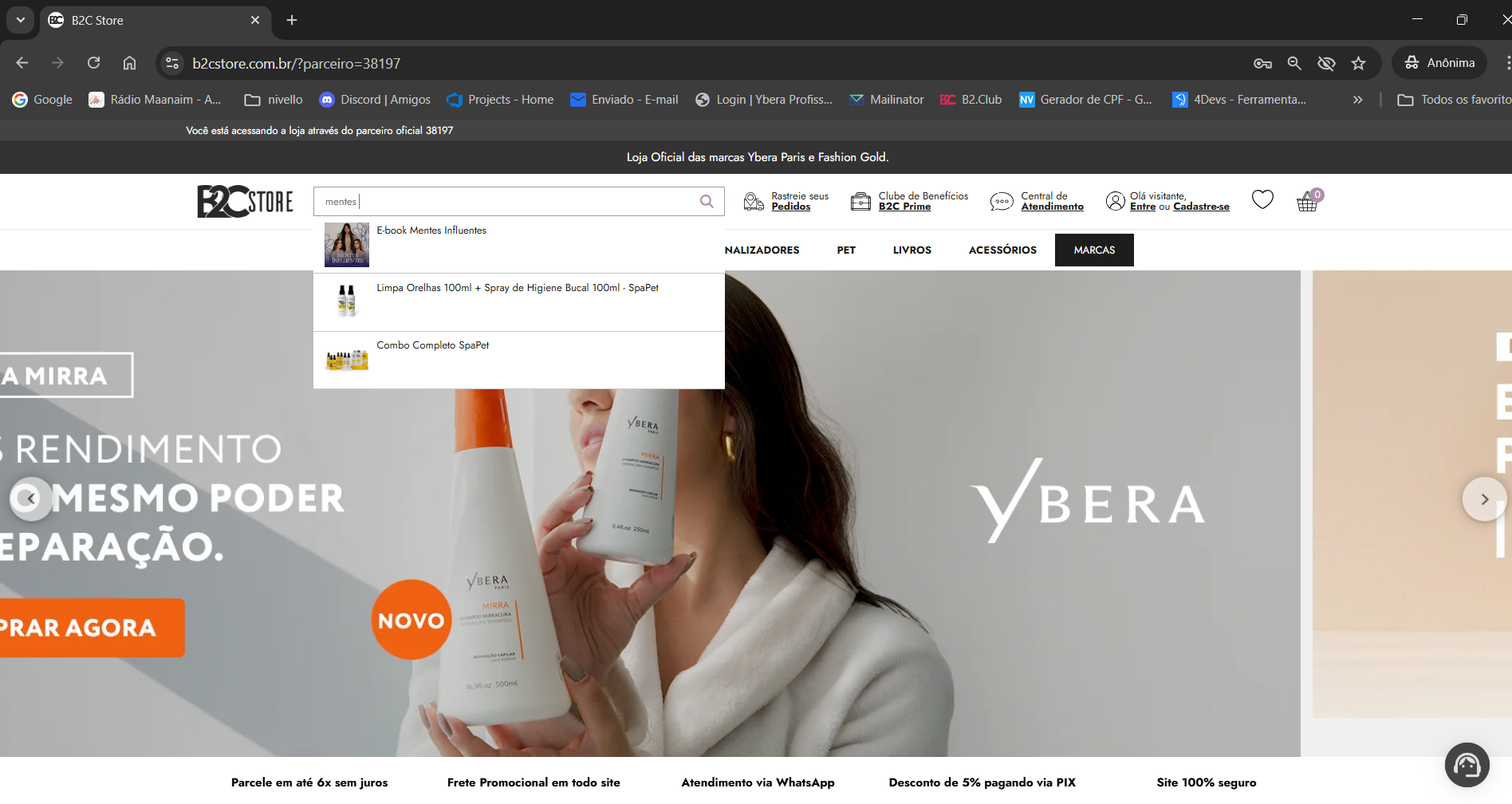Open the B2.Club bookmark

pos(971,100)
